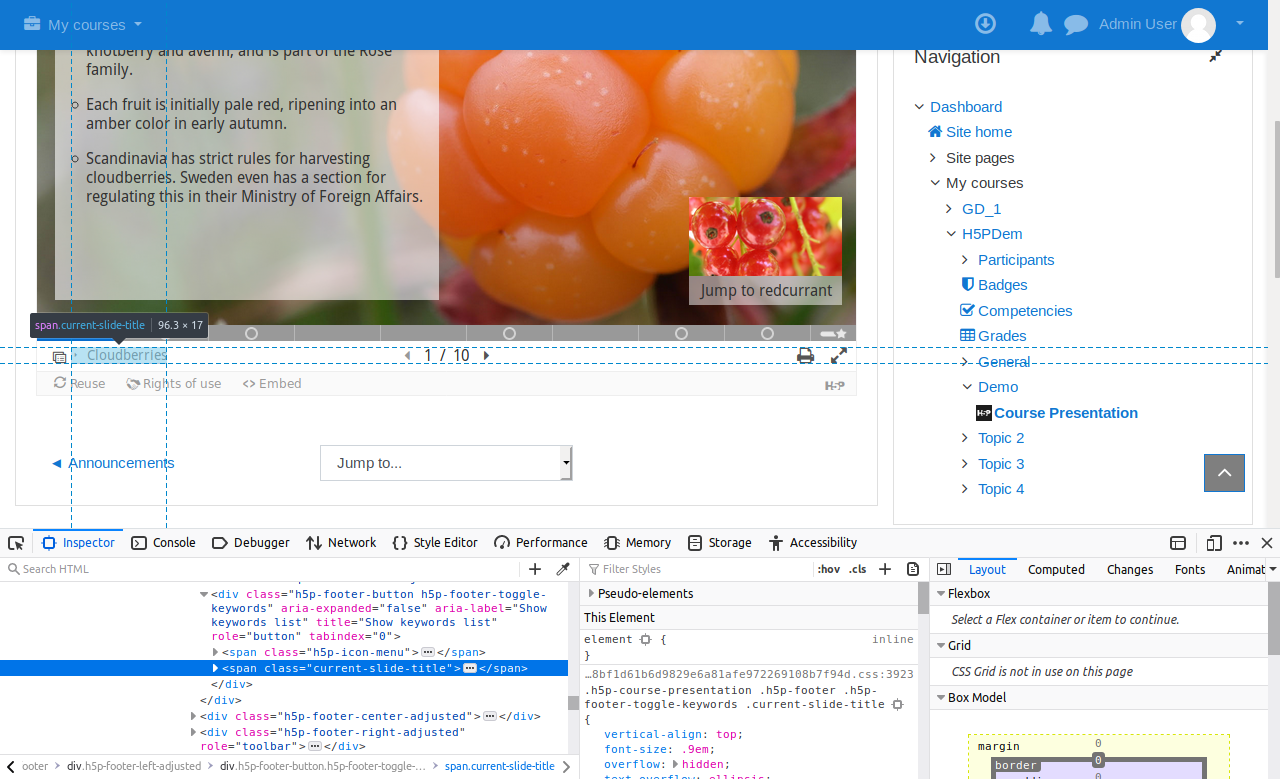Click the Filter Styles field
The width and height of the screenshot is (1280, 779).
point(700,569)
